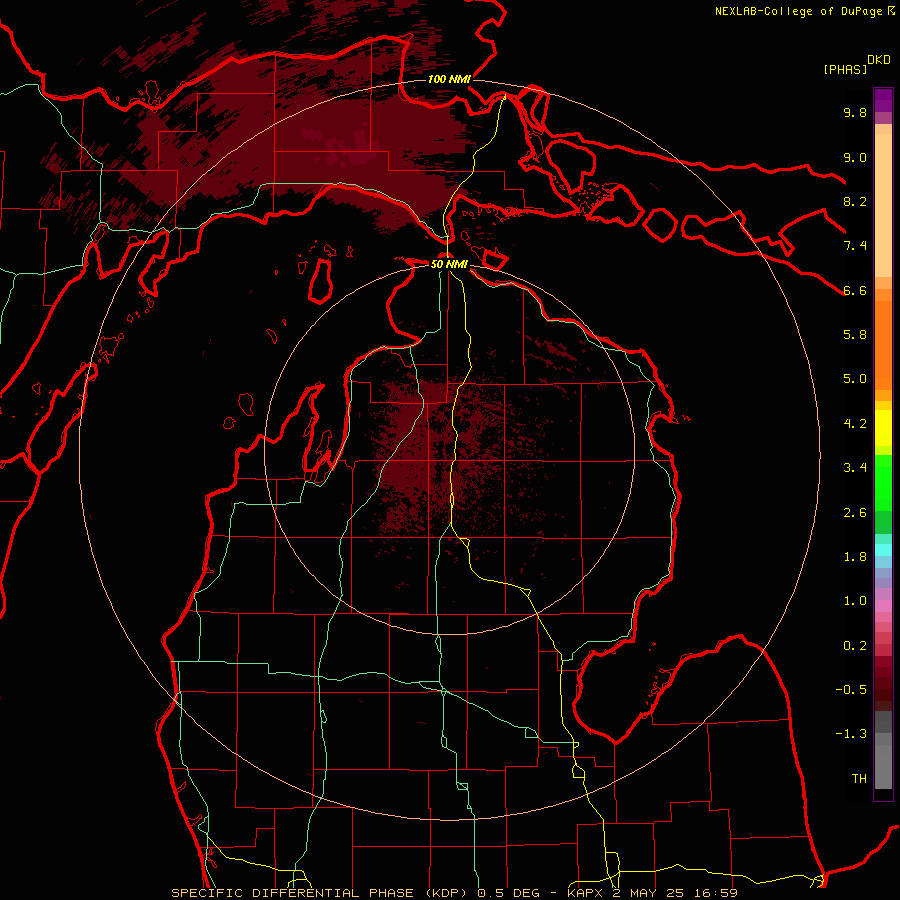Image resolution: width=900 pixels, height=900 pixels.
Task: Click the 1.8 legend value
Action: click(855, 557)
